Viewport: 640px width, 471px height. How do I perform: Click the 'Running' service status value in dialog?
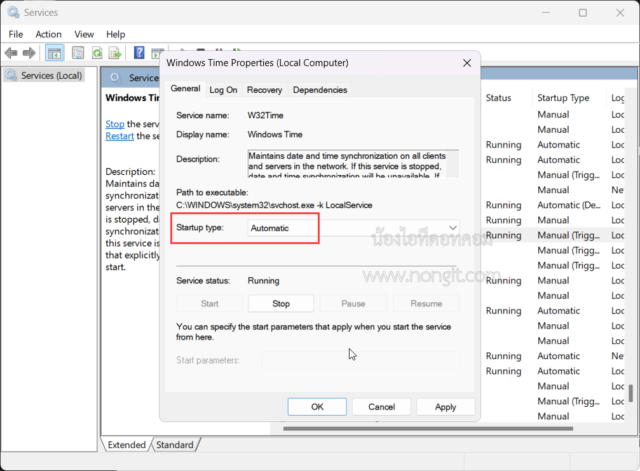tap(264, 281)
